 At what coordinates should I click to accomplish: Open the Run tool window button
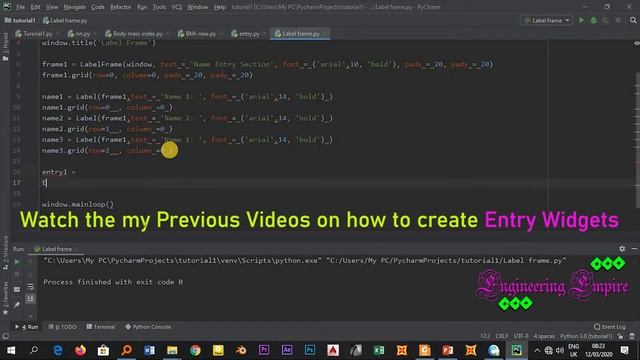(x=27, y=327)
